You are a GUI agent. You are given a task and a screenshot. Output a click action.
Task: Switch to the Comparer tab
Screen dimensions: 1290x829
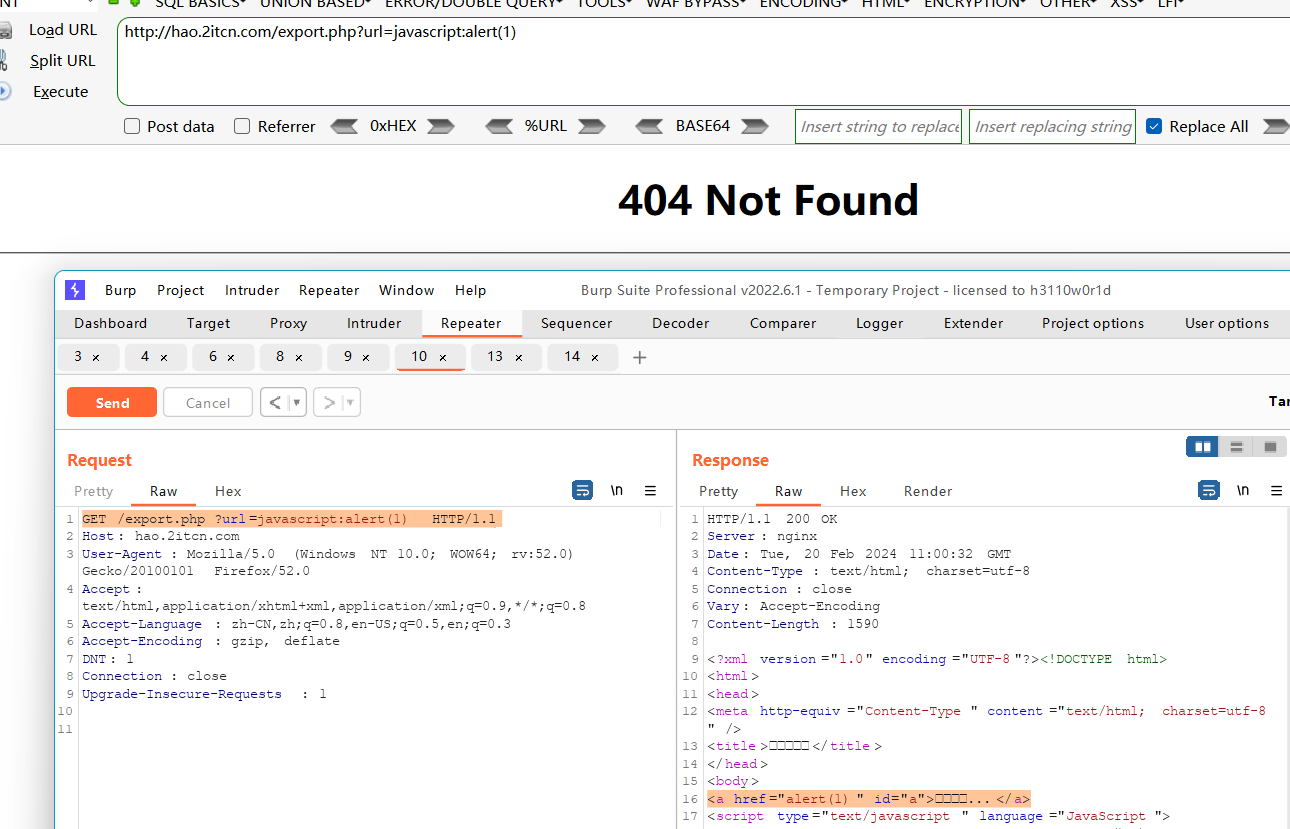[x=783, y=323]
